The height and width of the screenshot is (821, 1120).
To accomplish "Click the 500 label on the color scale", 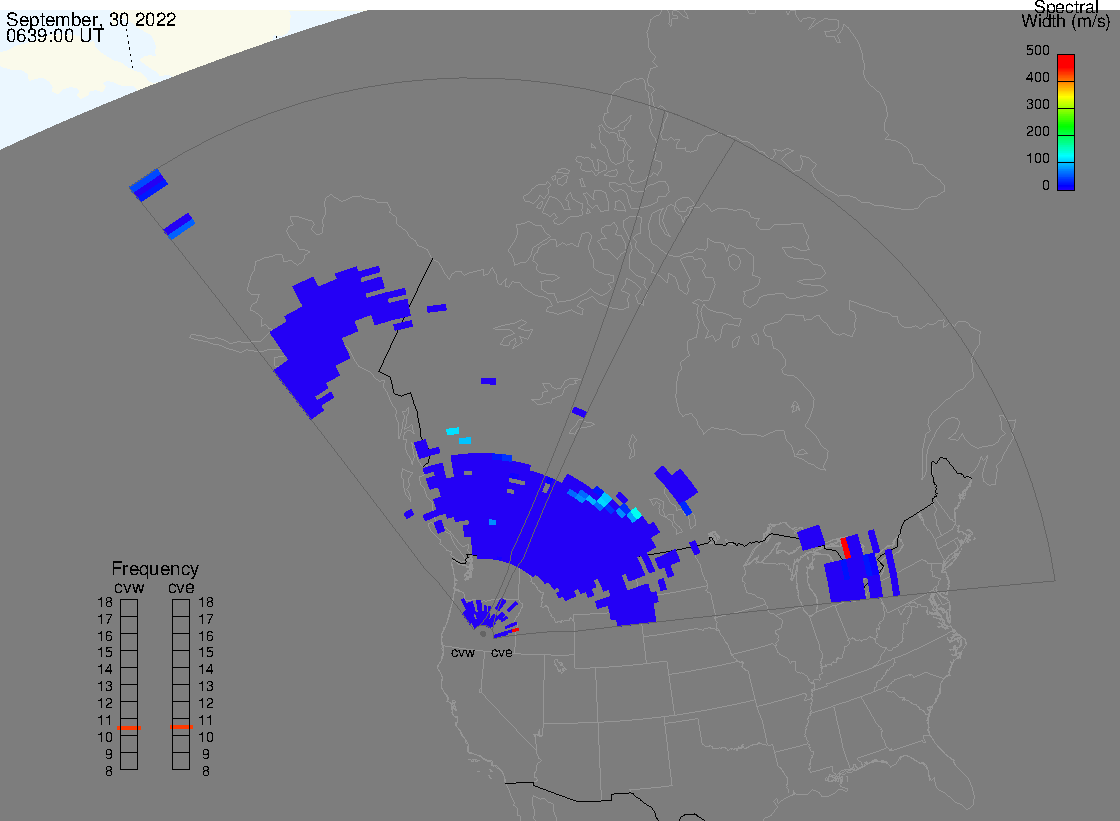I will tap(1037, 50).
